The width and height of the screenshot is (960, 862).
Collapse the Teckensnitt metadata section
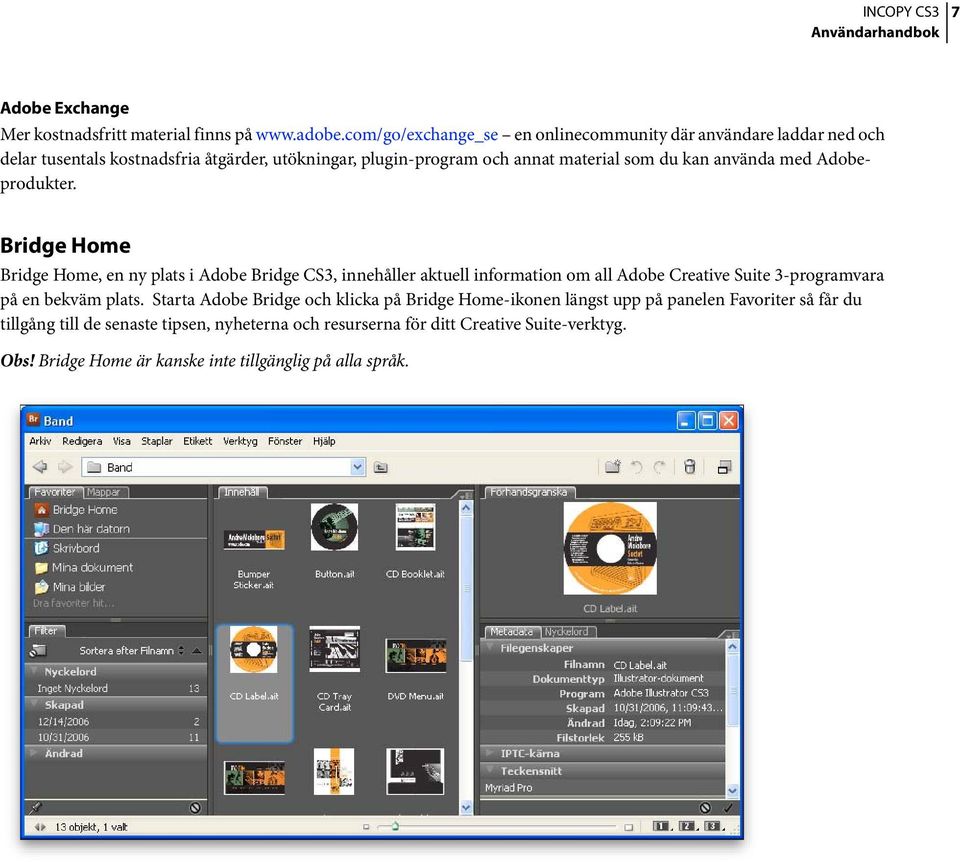click(x=490, y=771)
